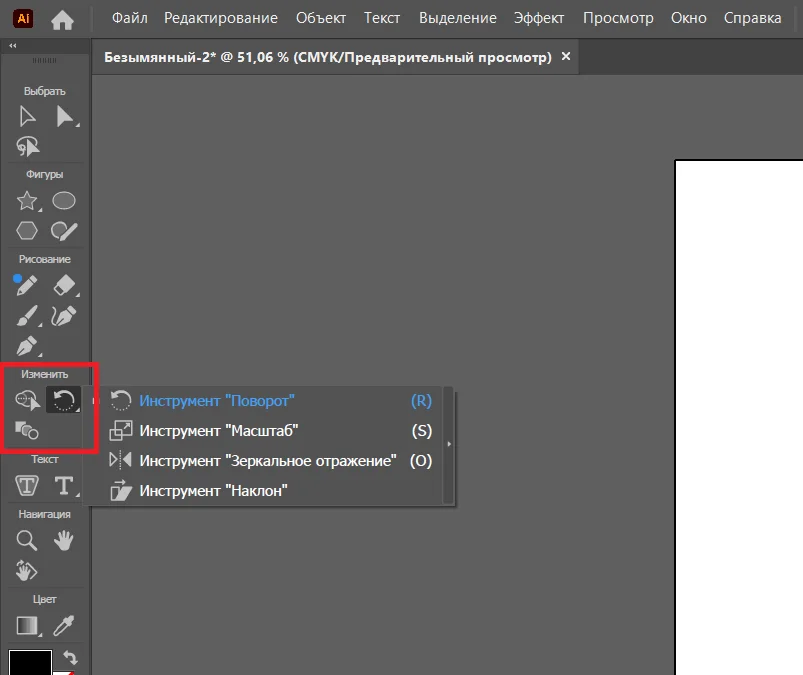This screenshot has height=675, width=803.
Task: Select the Ellipse shape tool
Action: pos(64,201)
